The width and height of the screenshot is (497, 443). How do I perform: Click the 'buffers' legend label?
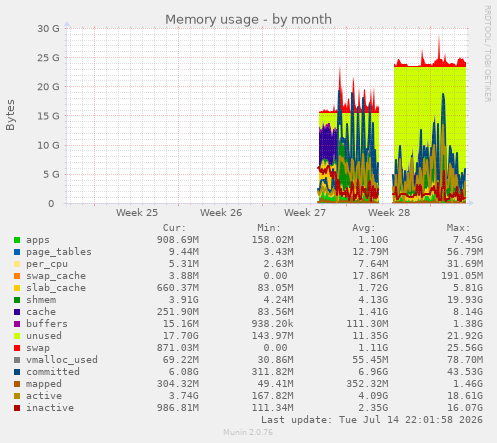click(x=47, y=324)
